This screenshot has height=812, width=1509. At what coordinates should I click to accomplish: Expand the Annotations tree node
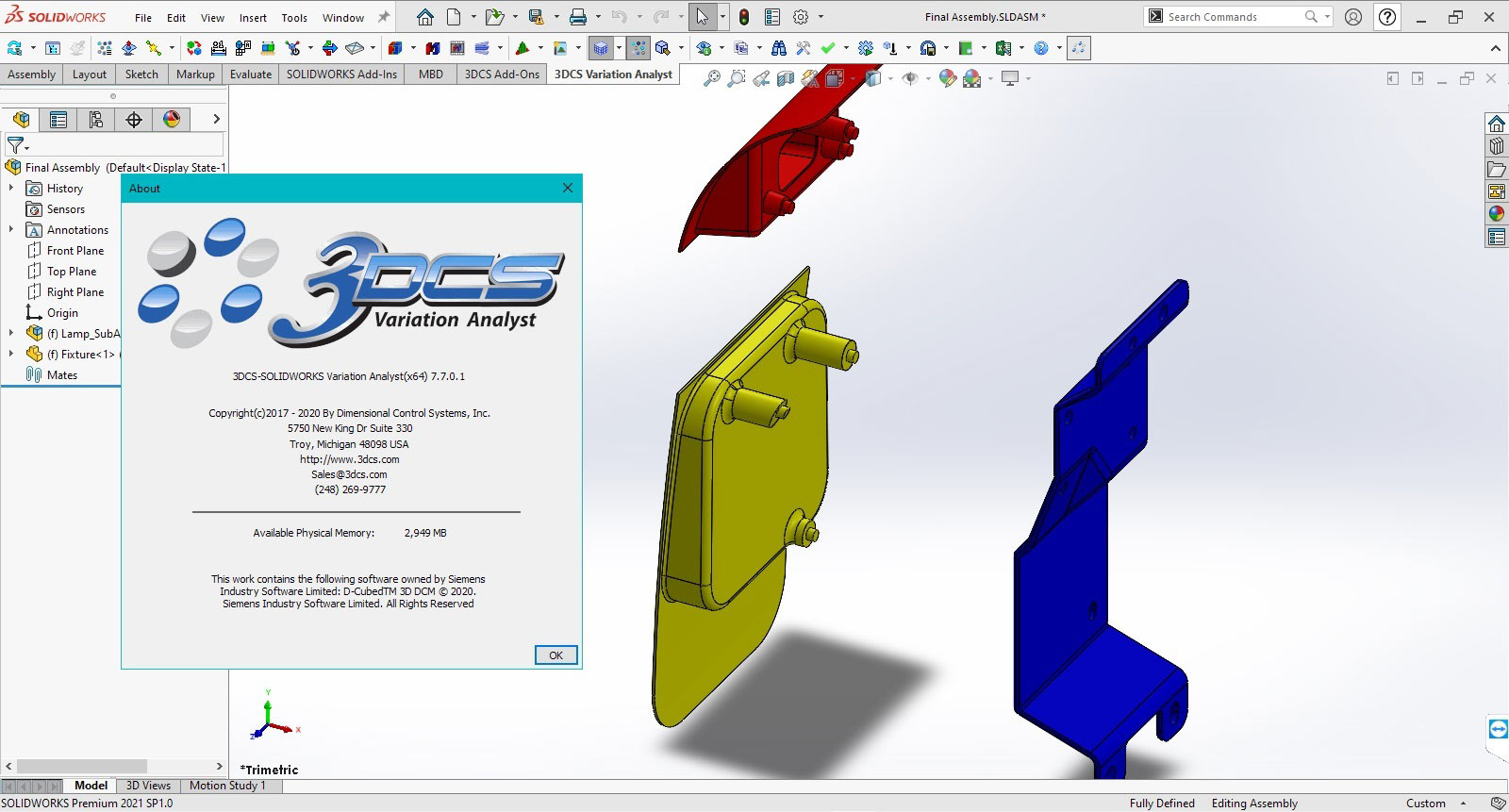[11, 230]
